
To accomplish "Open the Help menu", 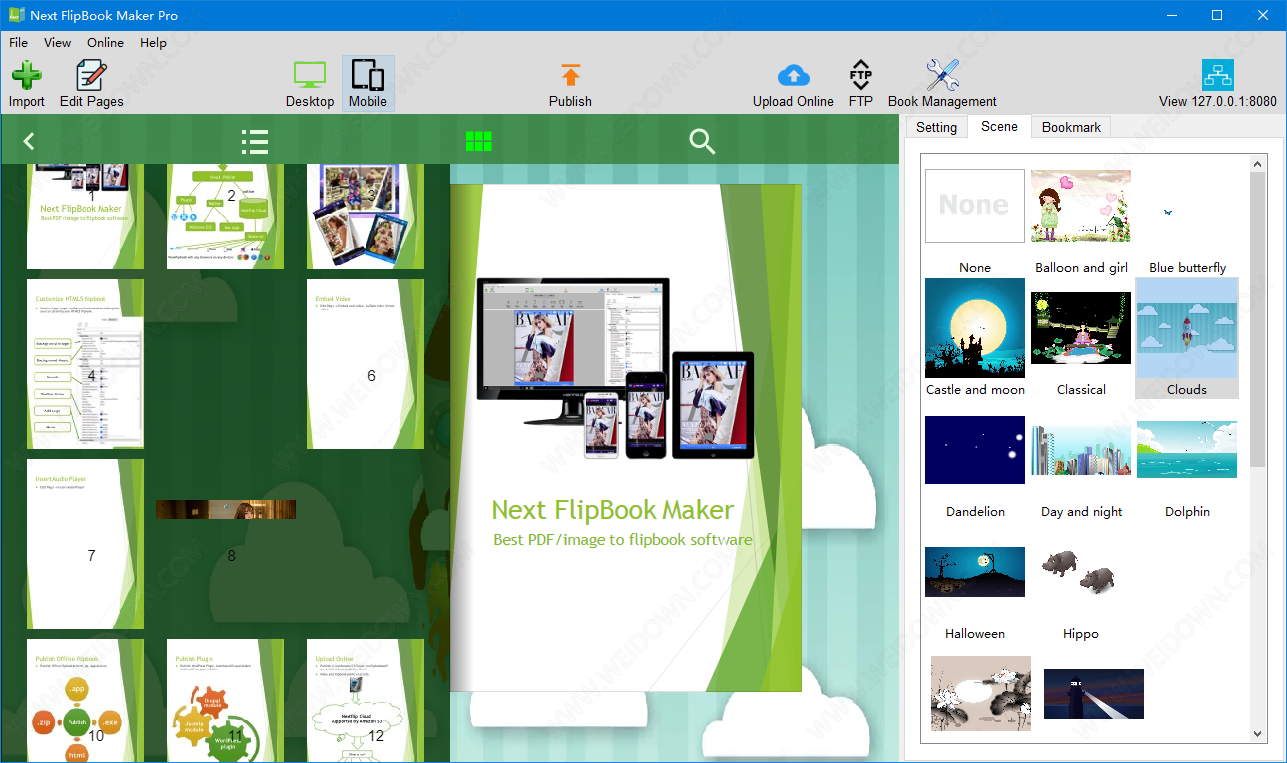I will point(153,42).
